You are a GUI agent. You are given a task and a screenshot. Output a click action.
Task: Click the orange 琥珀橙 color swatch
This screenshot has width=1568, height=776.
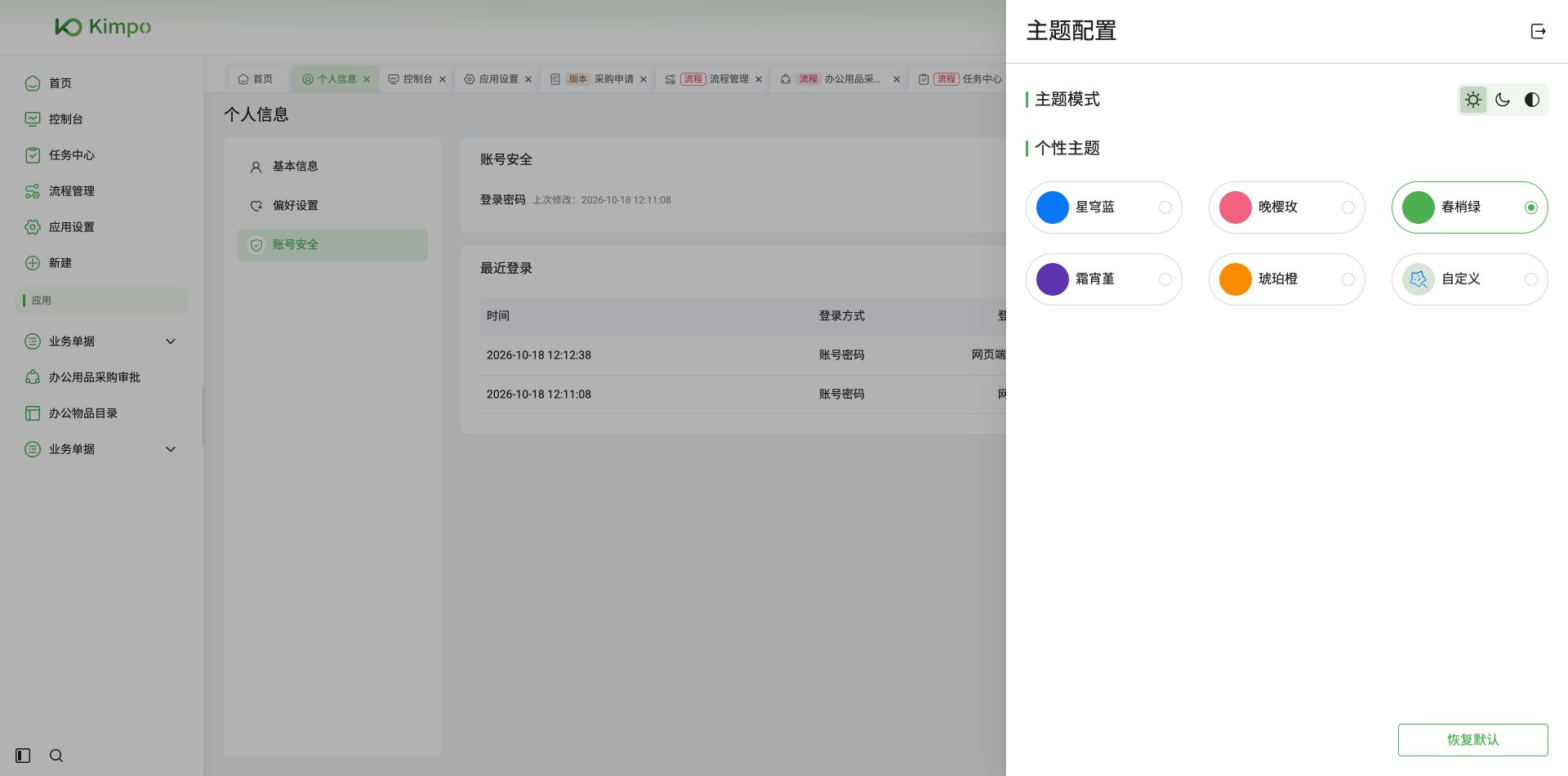(1236, 279)
